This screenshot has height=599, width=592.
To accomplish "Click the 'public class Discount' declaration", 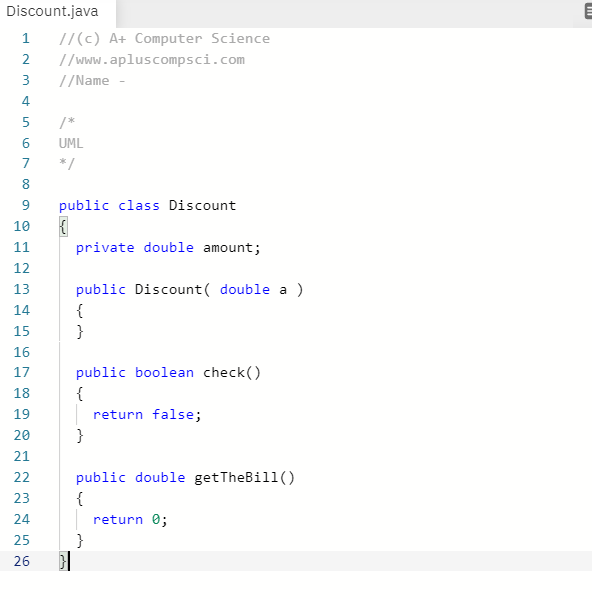I will (x=147, y=206).
